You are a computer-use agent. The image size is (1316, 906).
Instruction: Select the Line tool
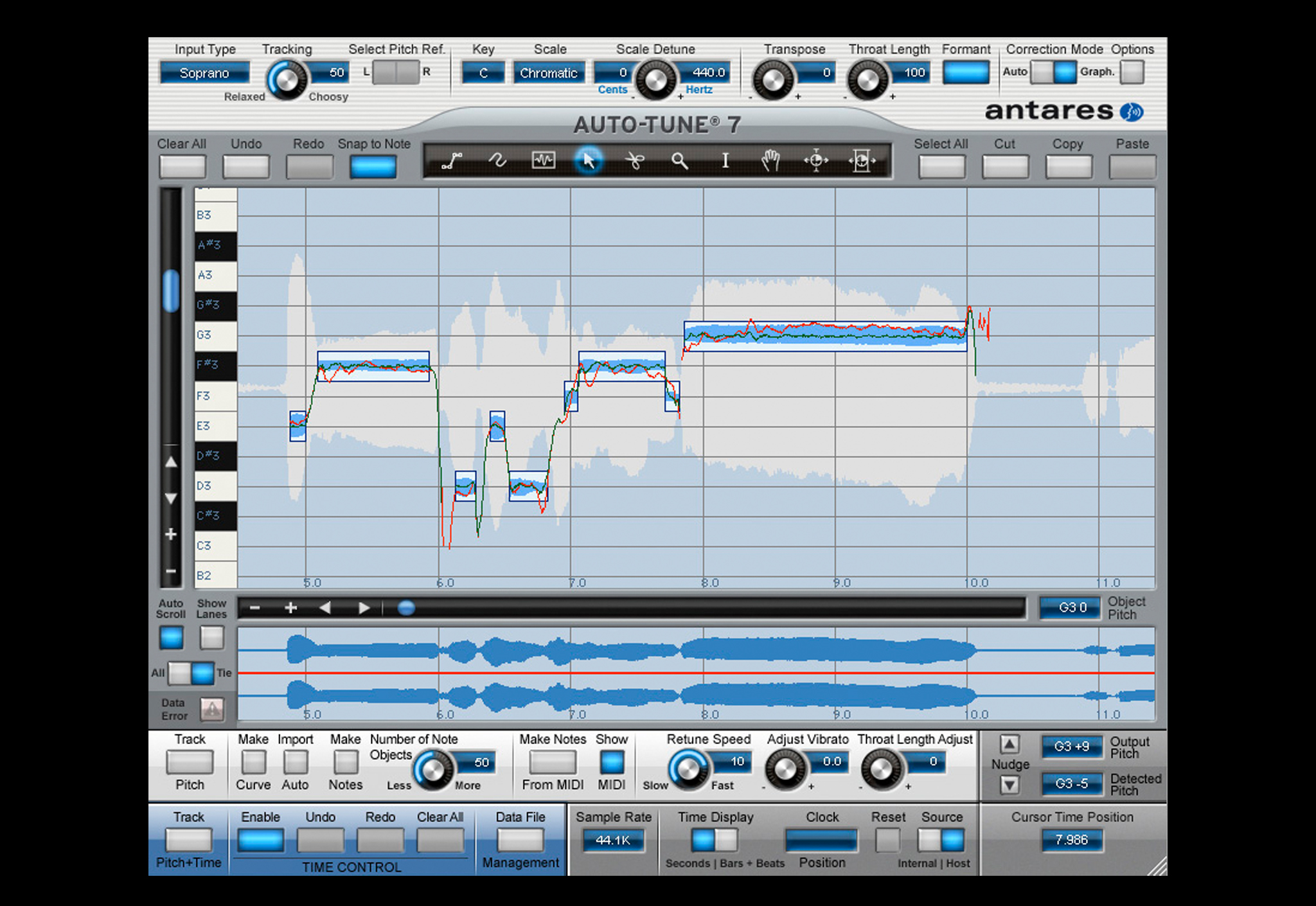(x=452, y=161)
